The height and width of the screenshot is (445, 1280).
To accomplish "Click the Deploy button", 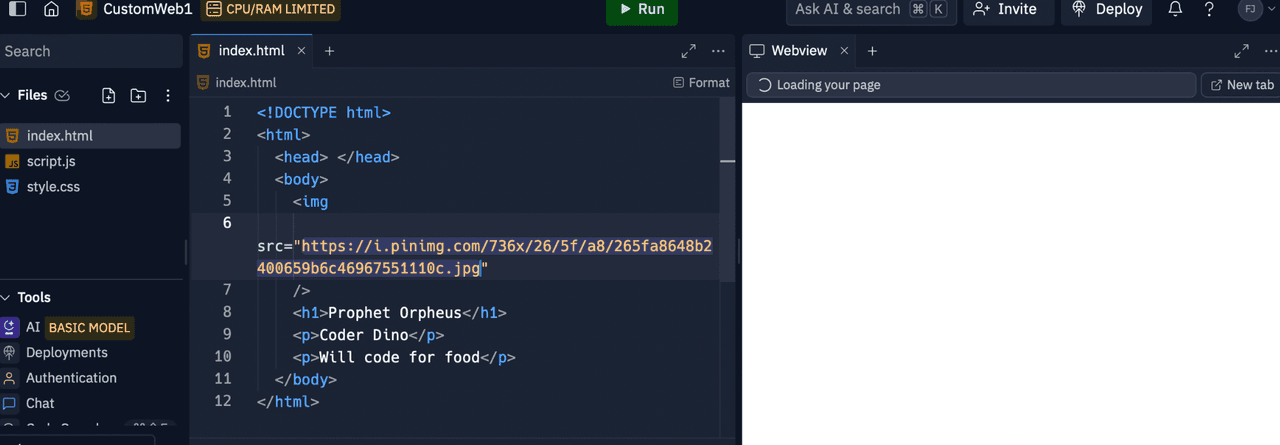I will coord(1107,9).
